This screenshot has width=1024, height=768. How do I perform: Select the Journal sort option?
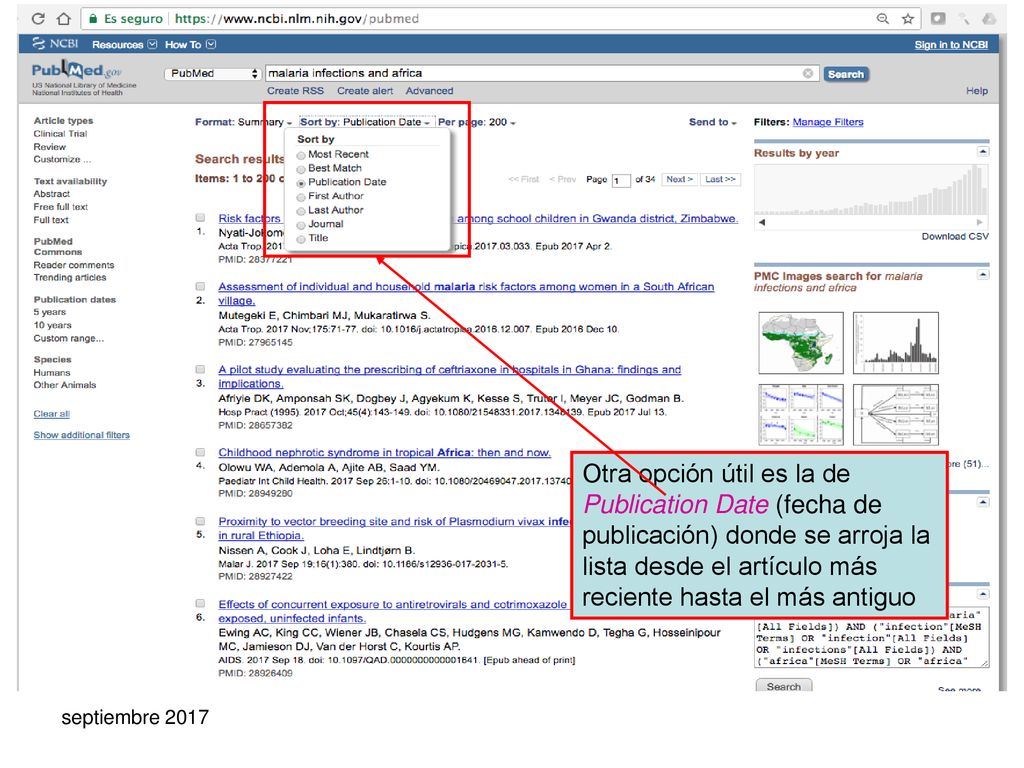301,225
